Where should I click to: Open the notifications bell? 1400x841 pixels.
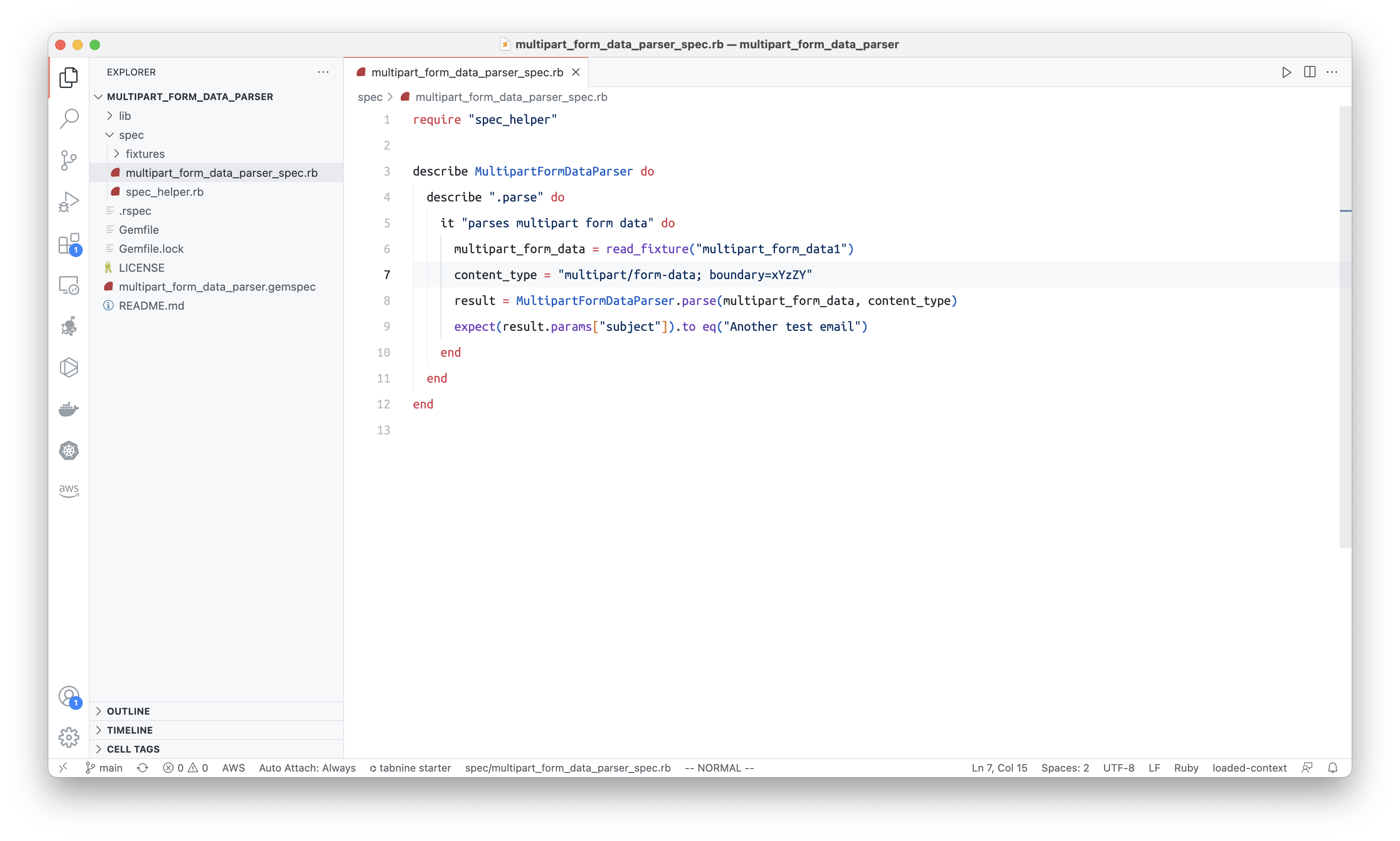pyautogui.click(x=1333, y=768)
